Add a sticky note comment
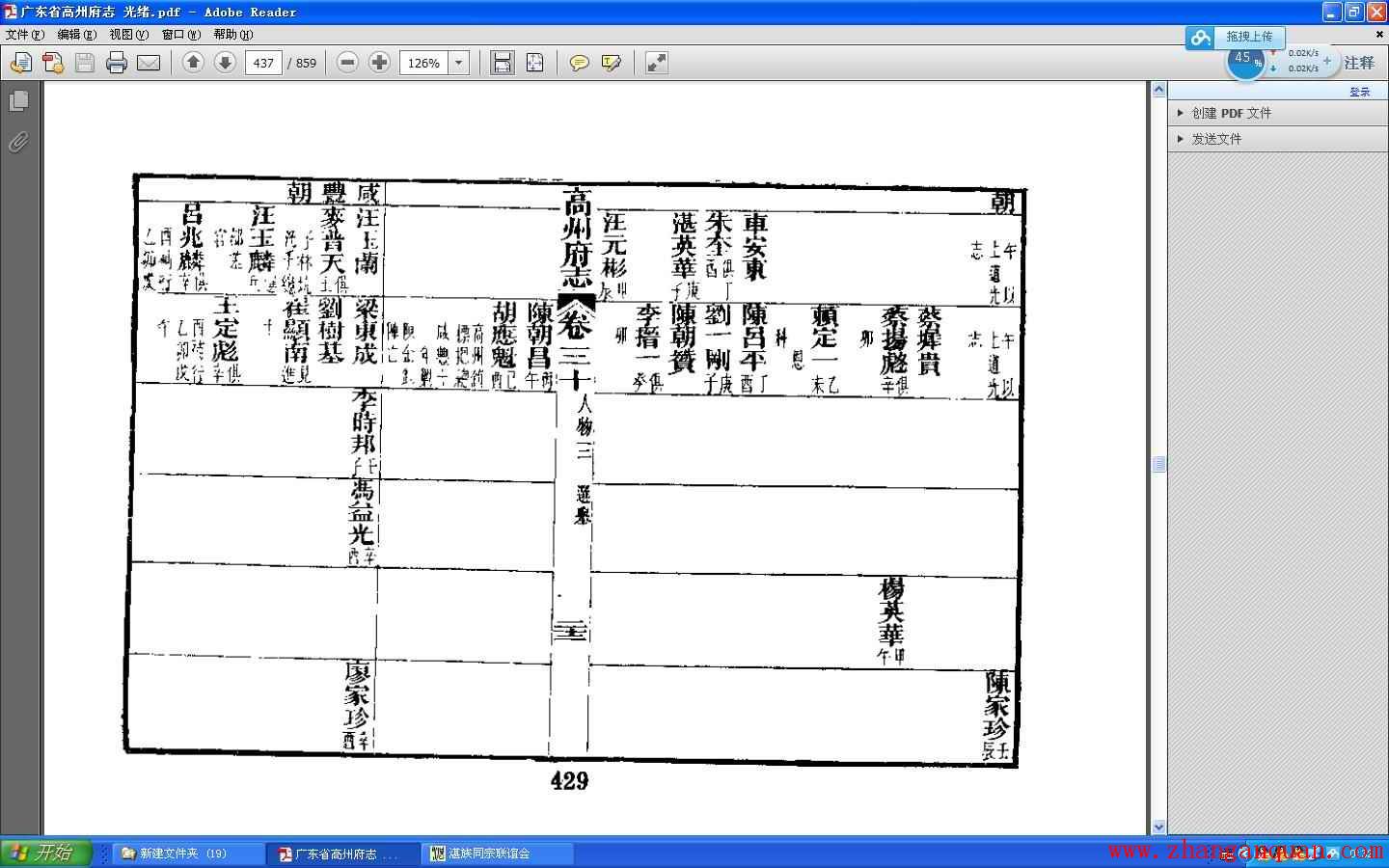The width and height of the screenshot is (1389, 868). point(579,63)
